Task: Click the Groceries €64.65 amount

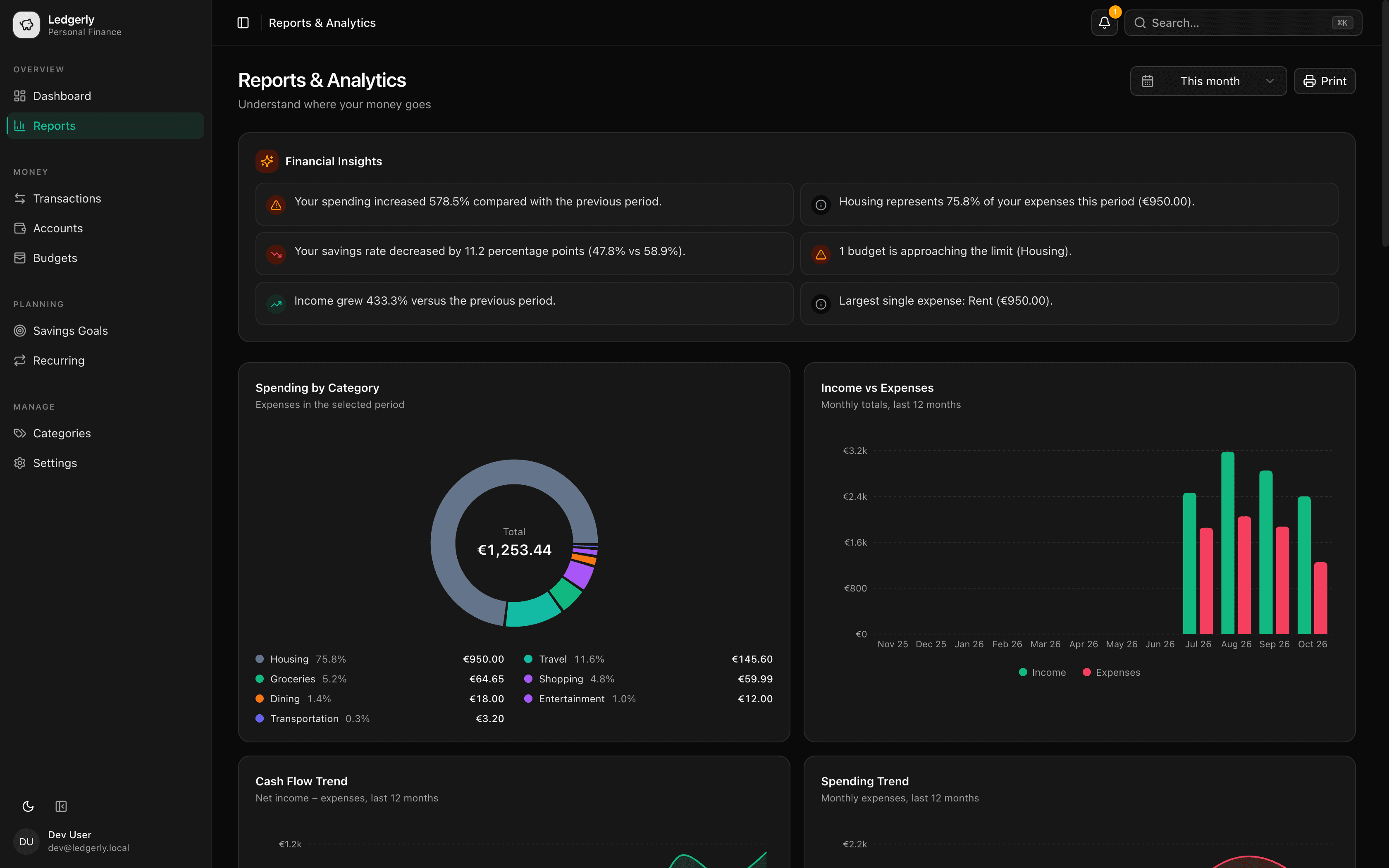Action: click(487, 679)
